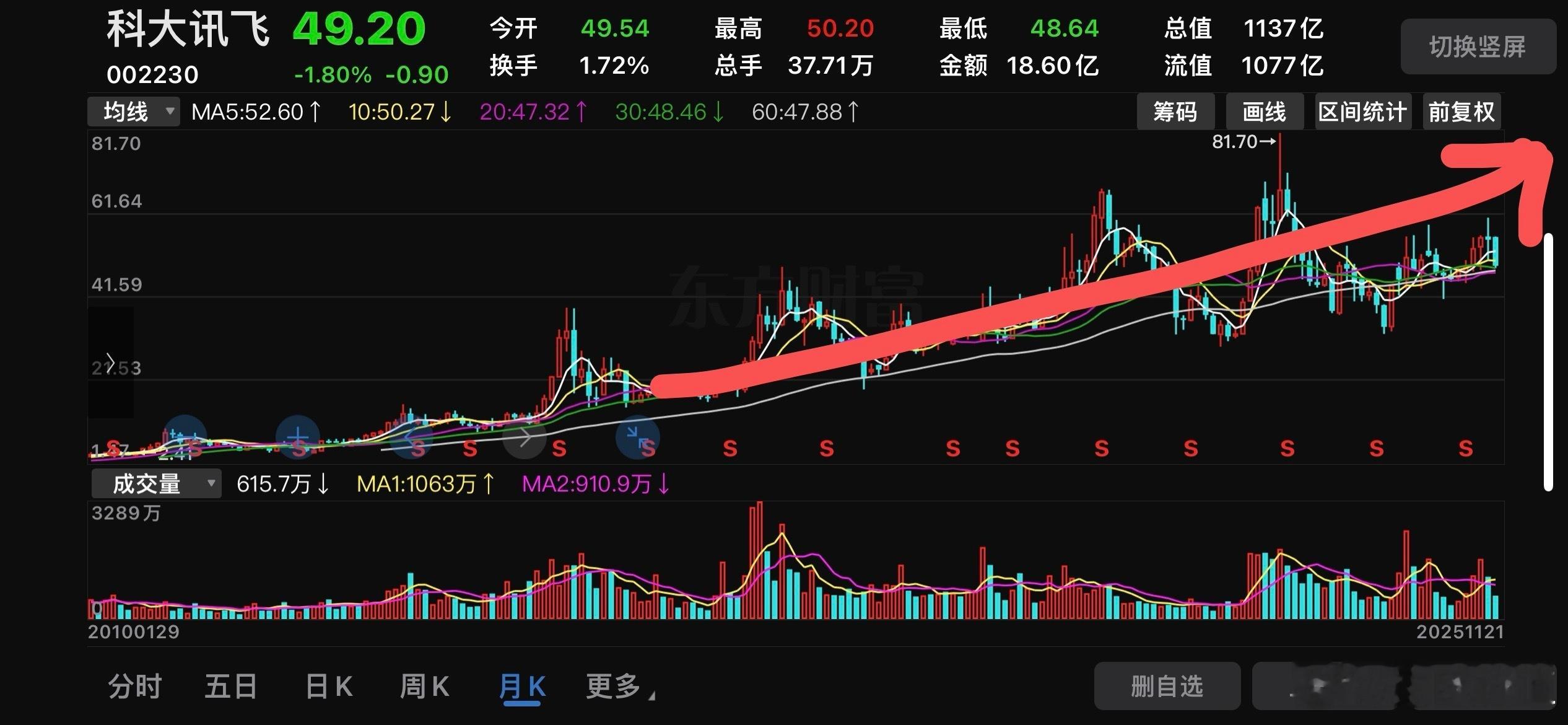The height and width of the screenshot is (725, 1568).
Task: Select the 周K weekly chart tab
Action: click(424, 686)
